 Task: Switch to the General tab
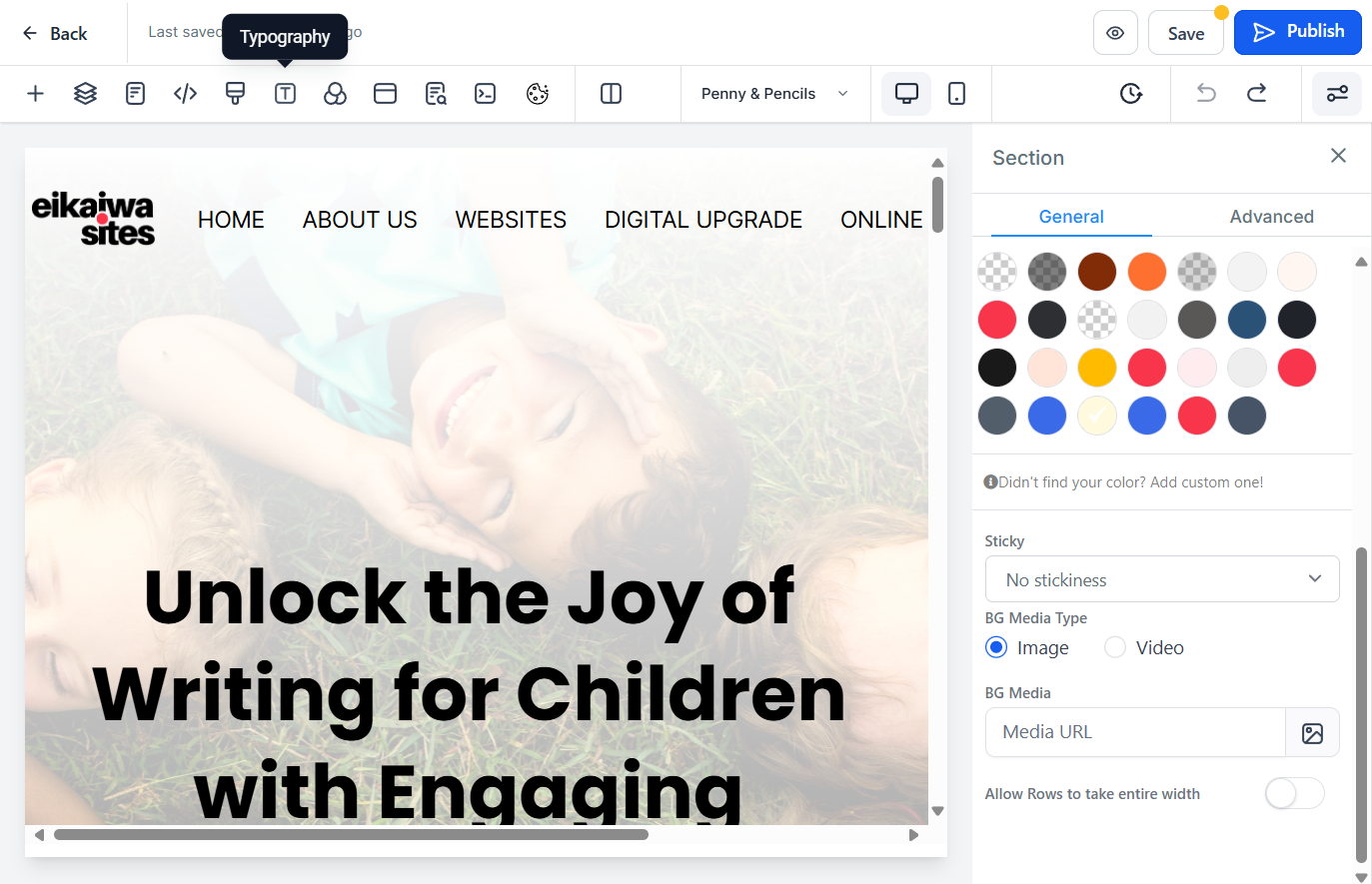(x=1071, y=217)
